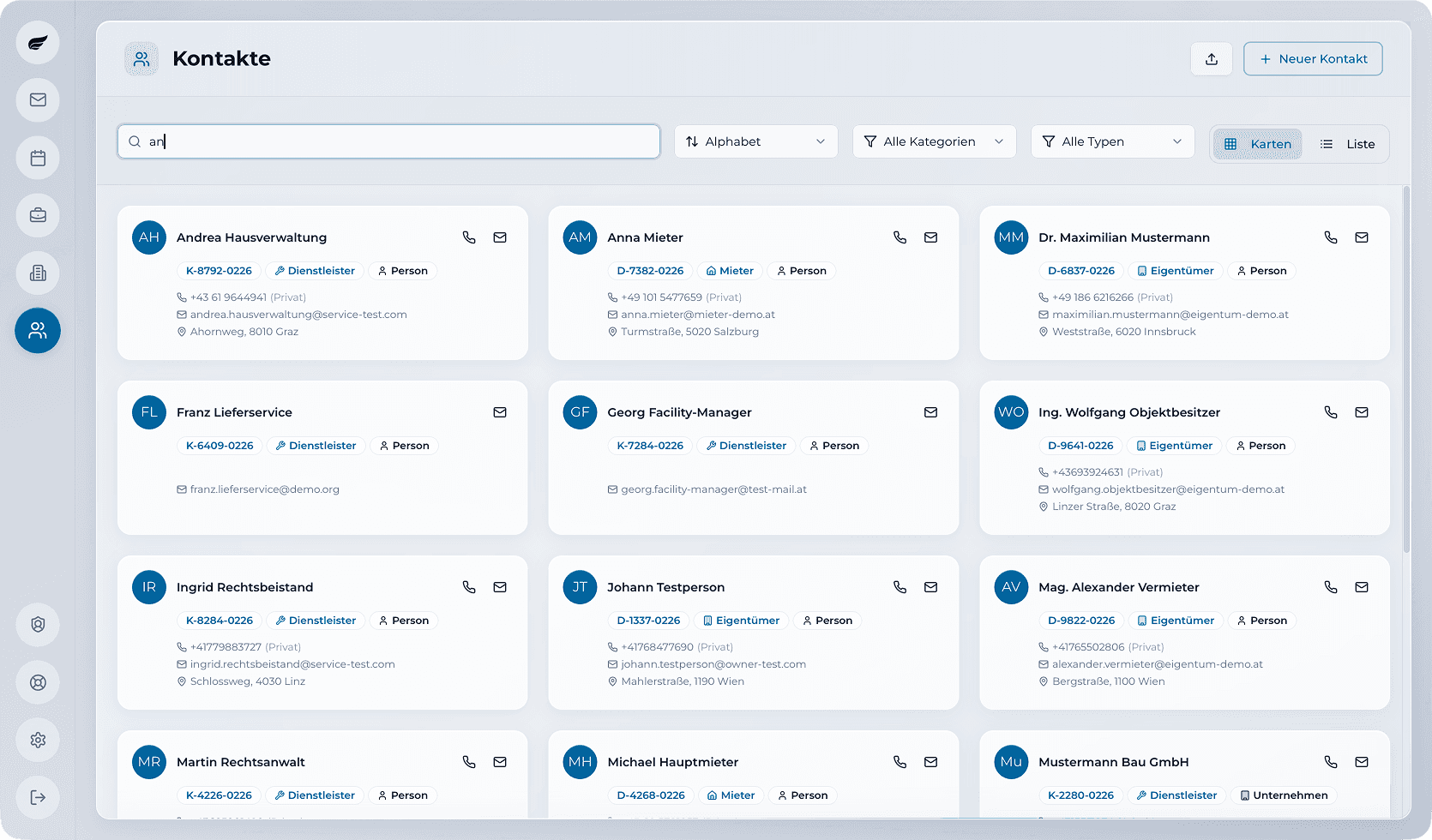1432x840 pixels.
Task: Click email franz.lieferservice@demo.org
Action: pyautogui.click(x=264, y=489)
